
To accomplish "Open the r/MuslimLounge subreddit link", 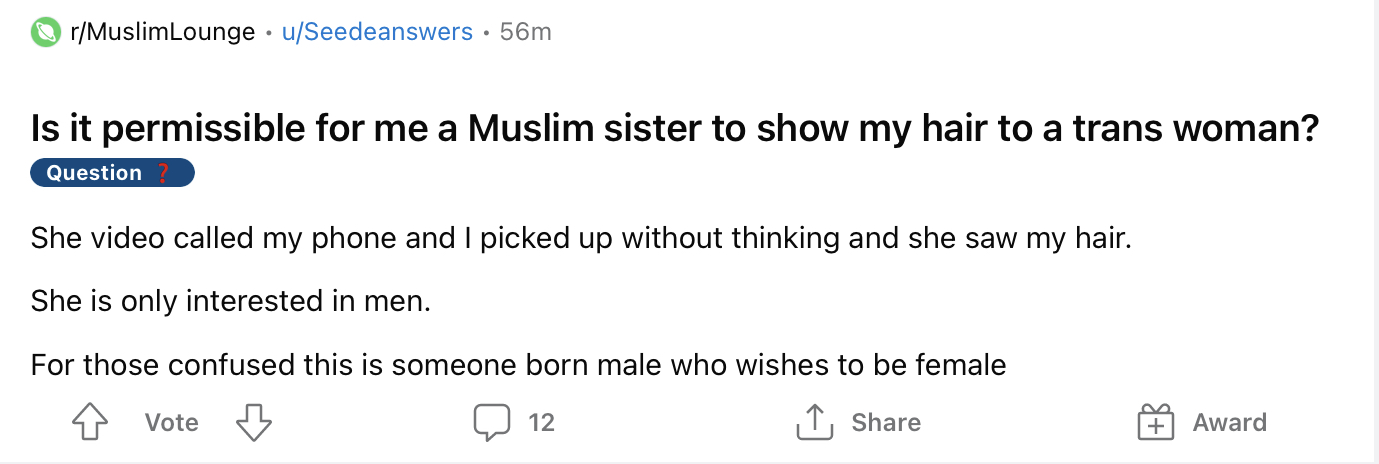I will (162, 32).
